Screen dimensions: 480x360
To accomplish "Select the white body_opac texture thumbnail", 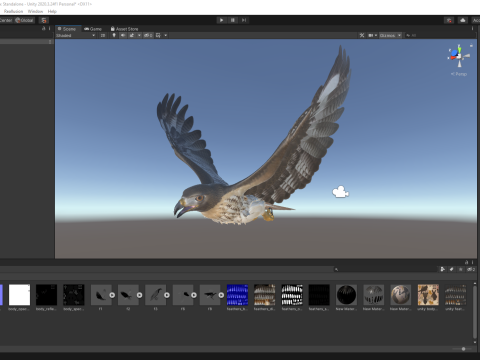I will point(19,295).
